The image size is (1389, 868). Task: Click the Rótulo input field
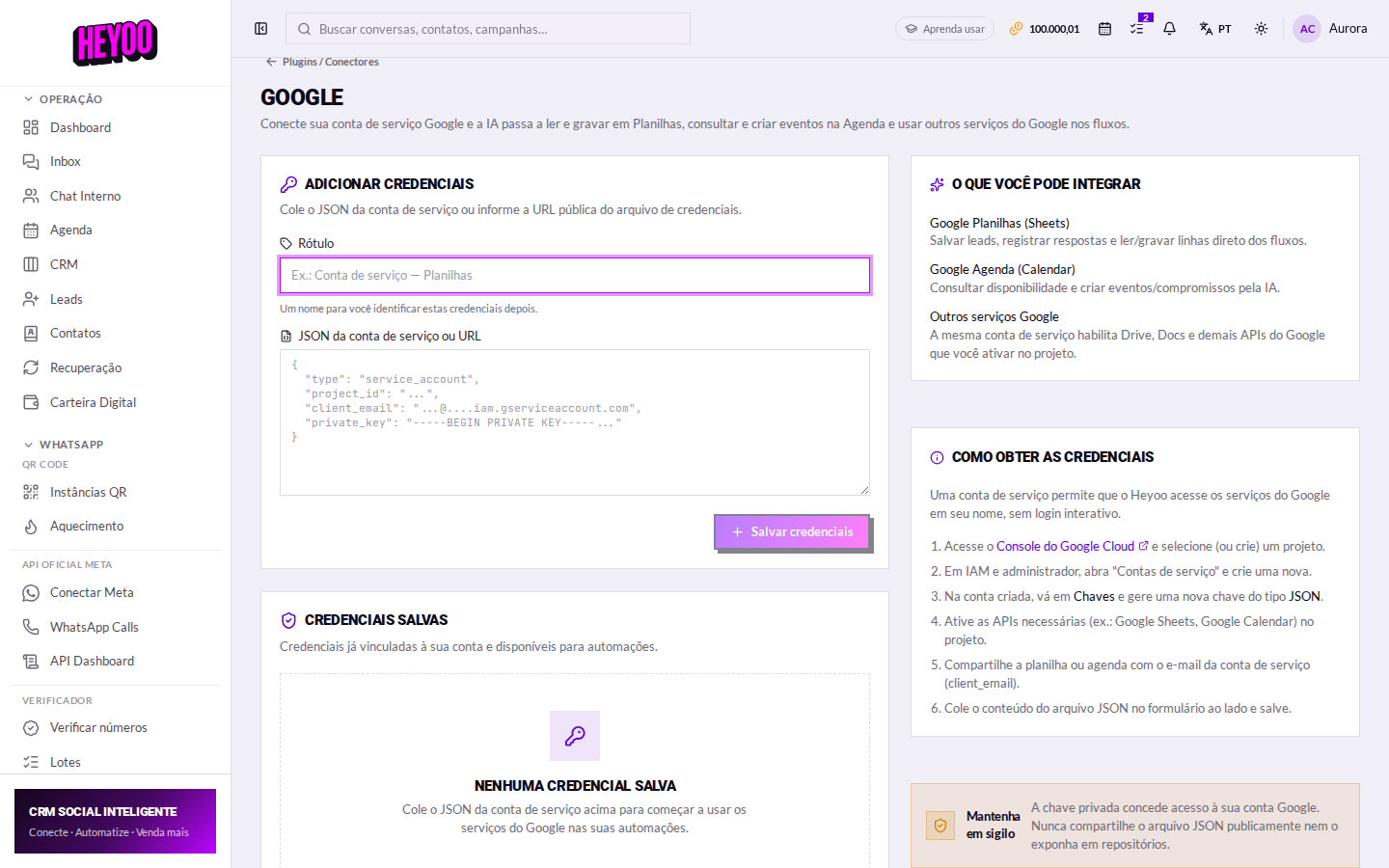pyautogui.click(x=575, y=275)
